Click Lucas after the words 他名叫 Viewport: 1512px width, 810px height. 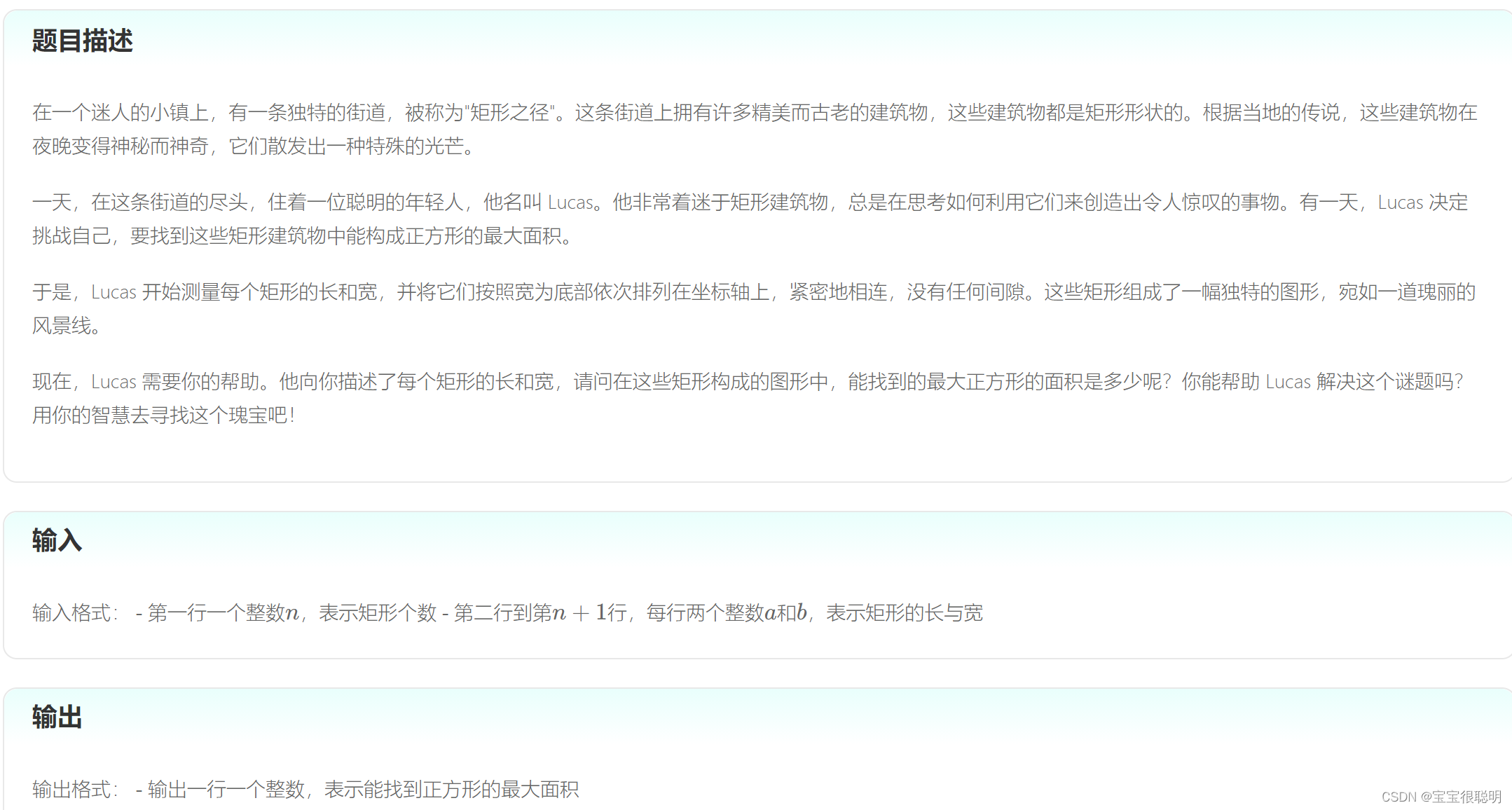(x=570, y=202)
